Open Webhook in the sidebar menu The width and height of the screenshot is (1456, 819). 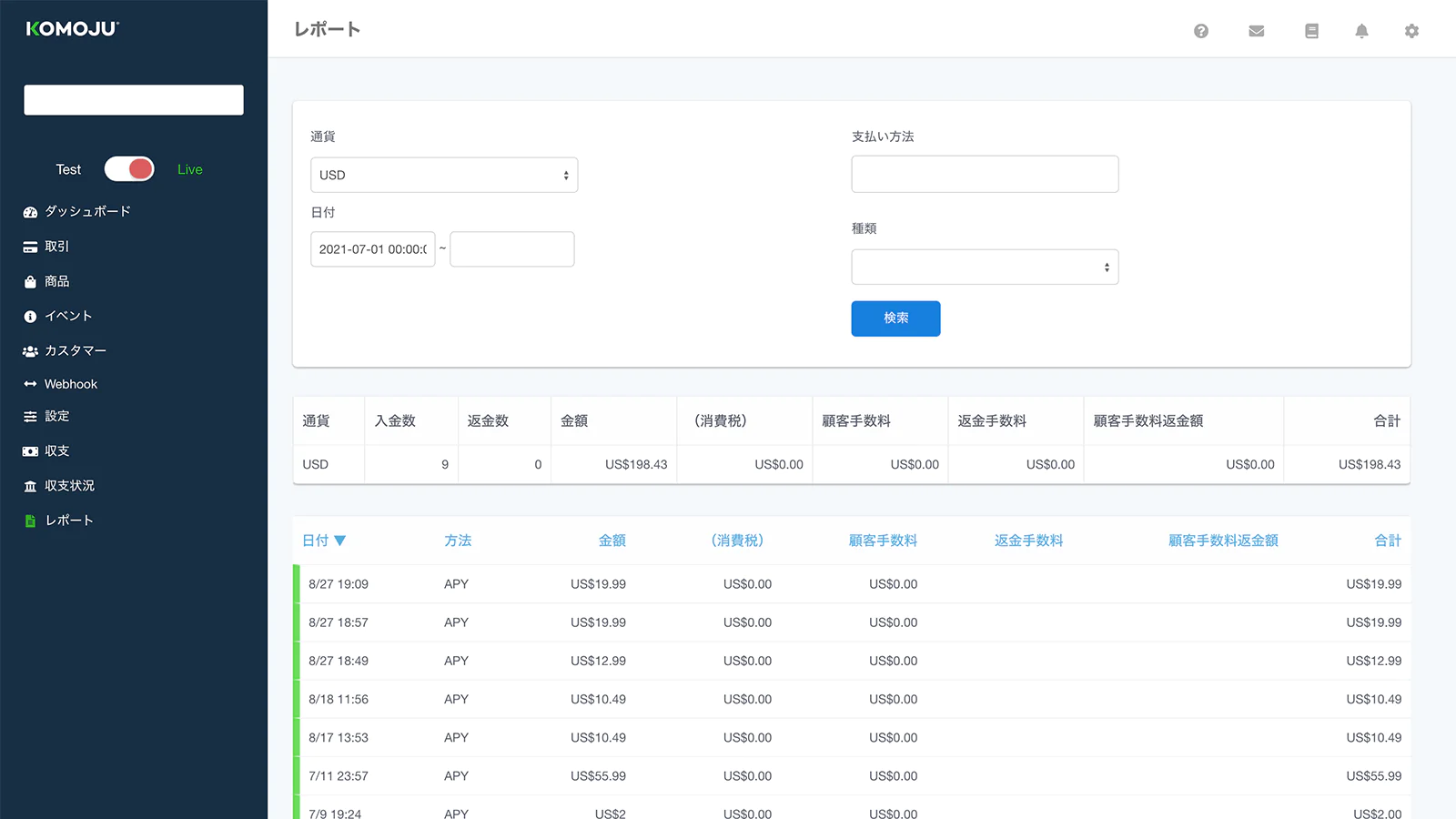(x=70, y=384)
